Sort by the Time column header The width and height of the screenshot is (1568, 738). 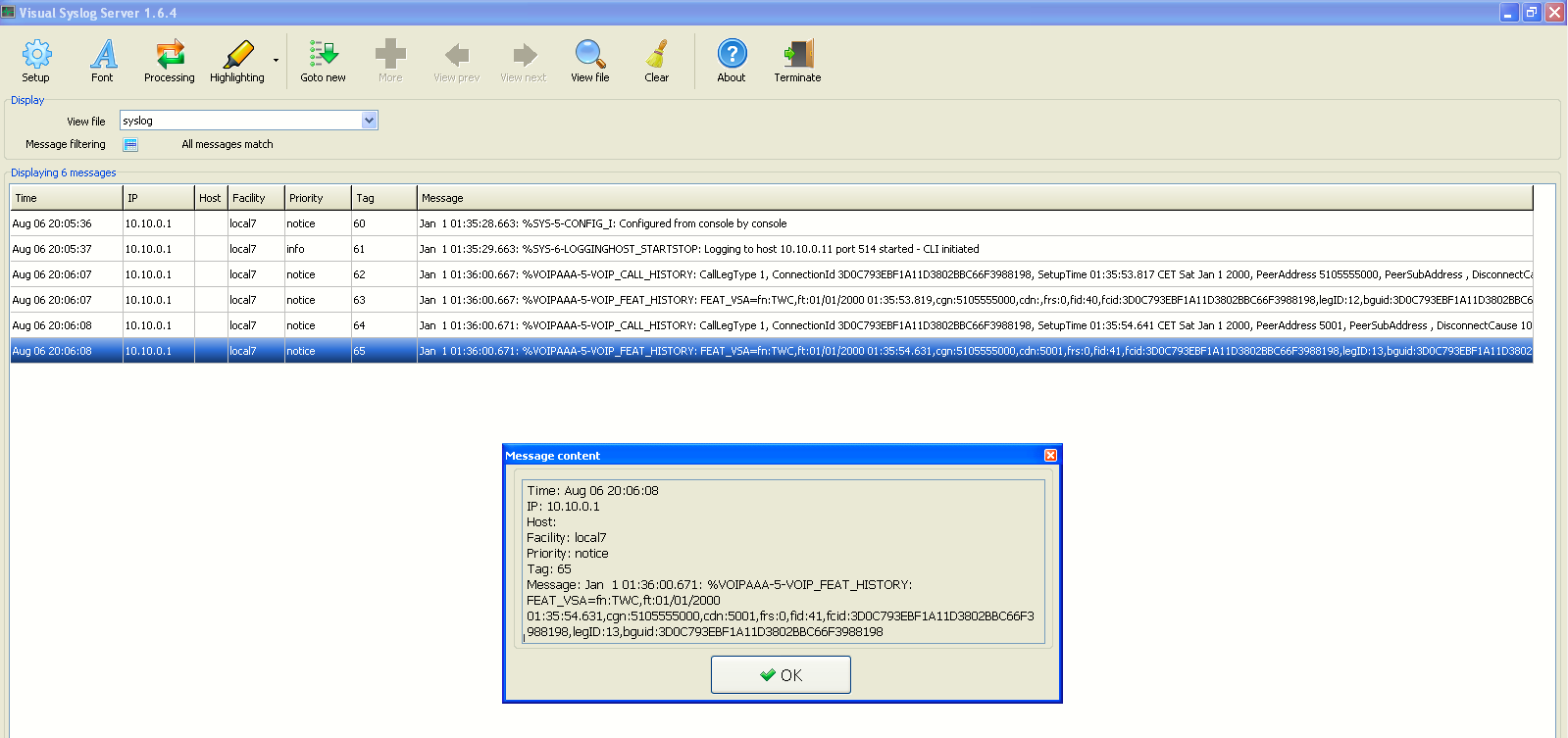click(x=67, y=198)
